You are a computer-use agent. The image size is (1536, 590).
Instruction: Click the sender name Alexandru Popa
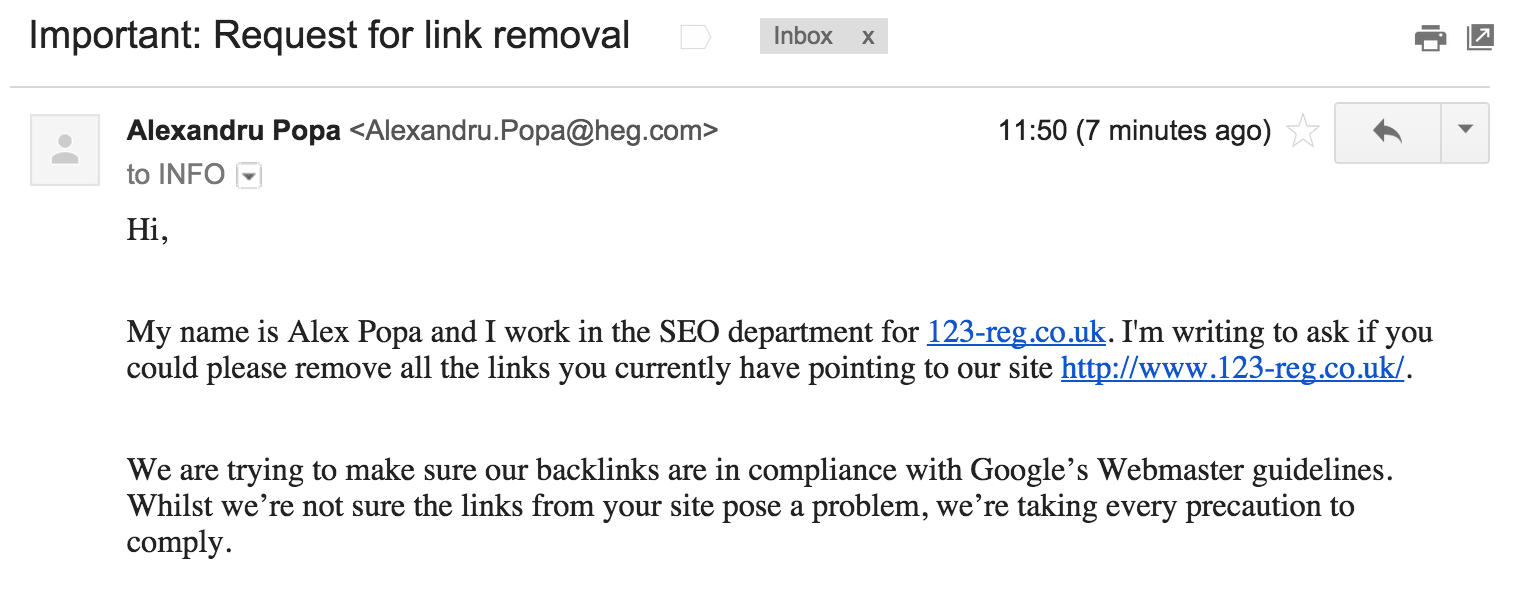point(234,131)
